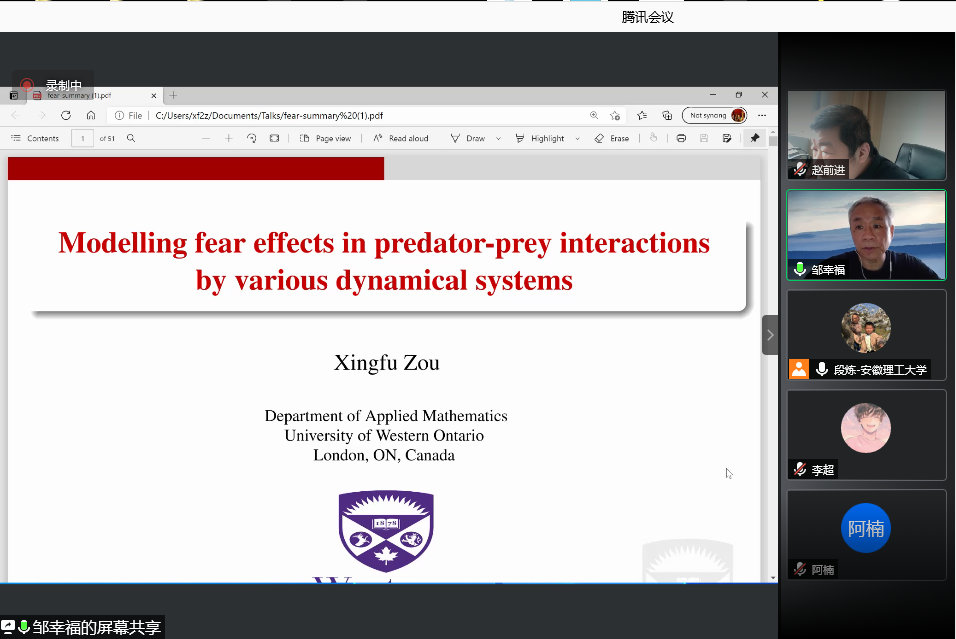Open the Draw tool dropdown arrow
The width and height of the screenshot is (956, 639).
(x=497, y=138)
